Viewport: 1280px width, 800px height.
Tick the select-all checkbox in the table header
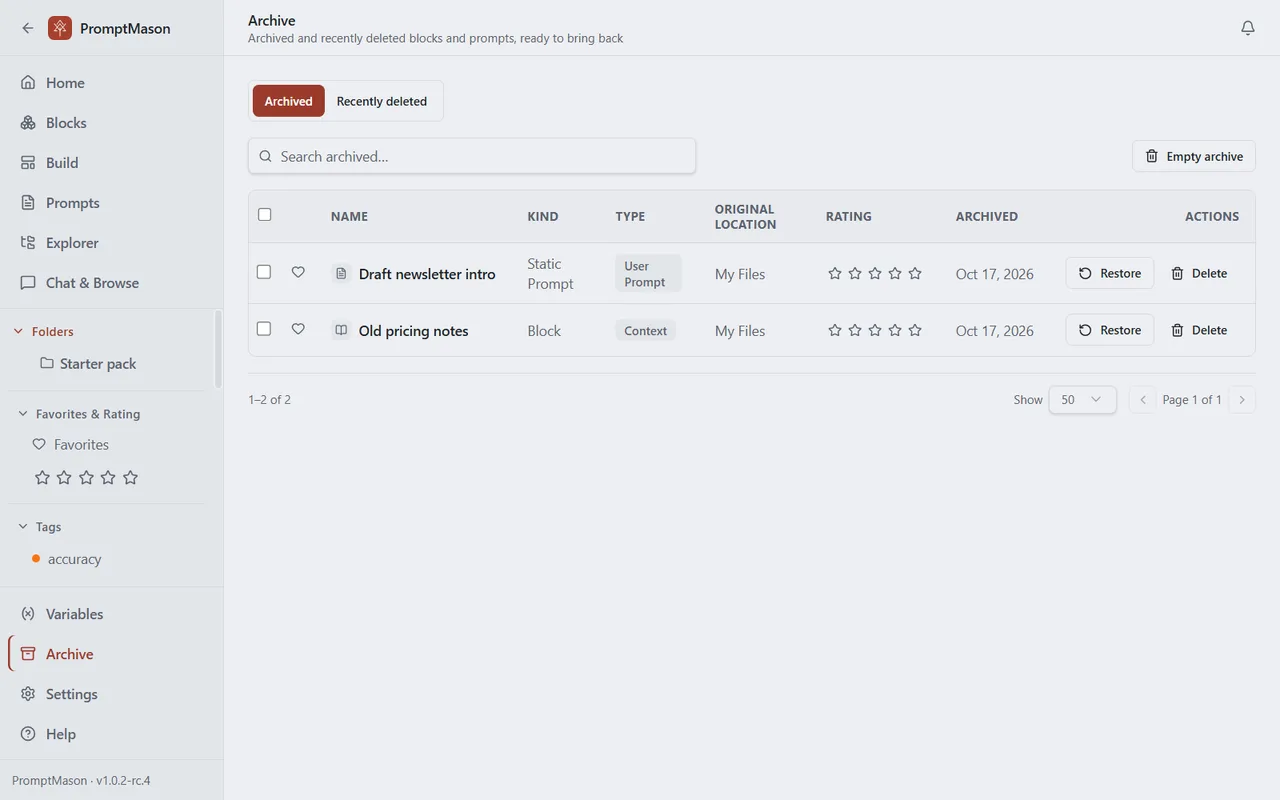point(265,214)
